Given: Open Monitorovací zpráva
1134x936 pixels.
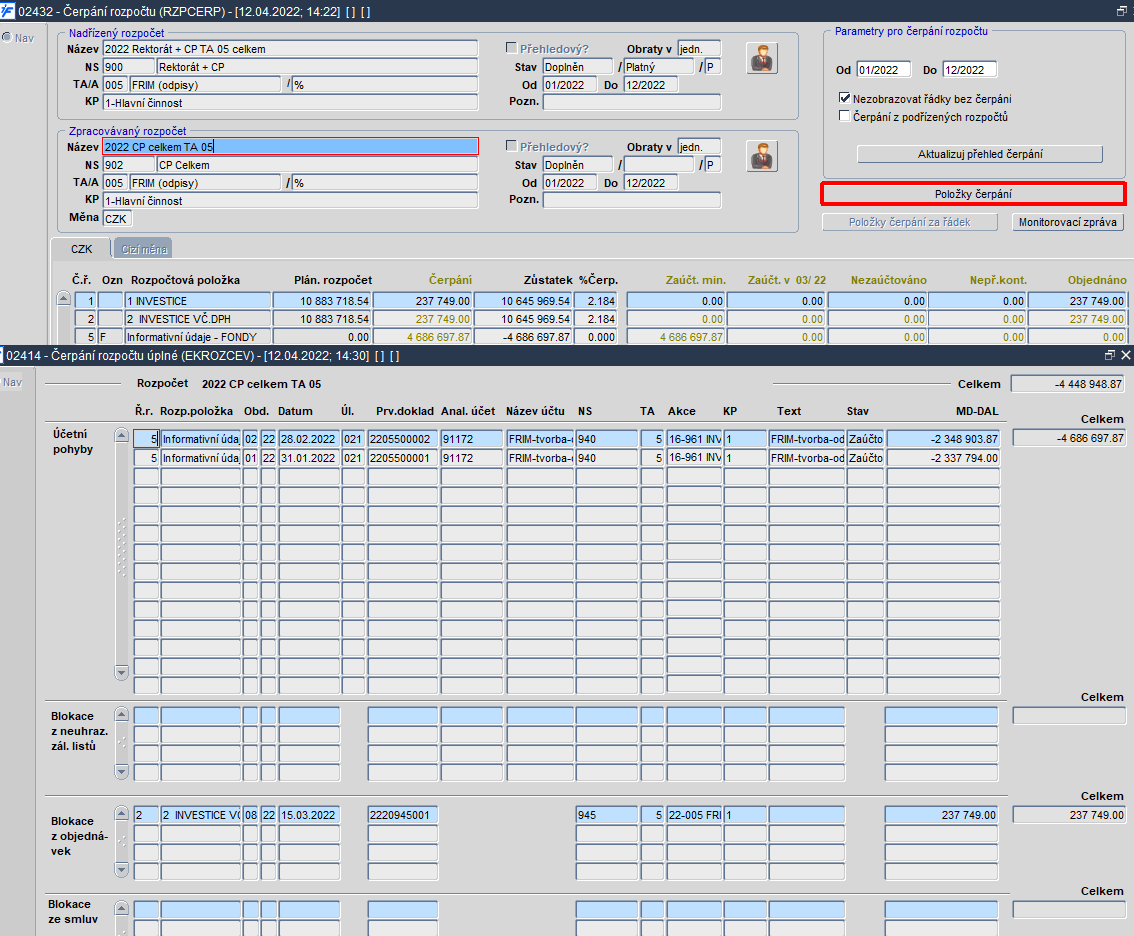Looking at the screenshot, I should tap(1067, 222).
